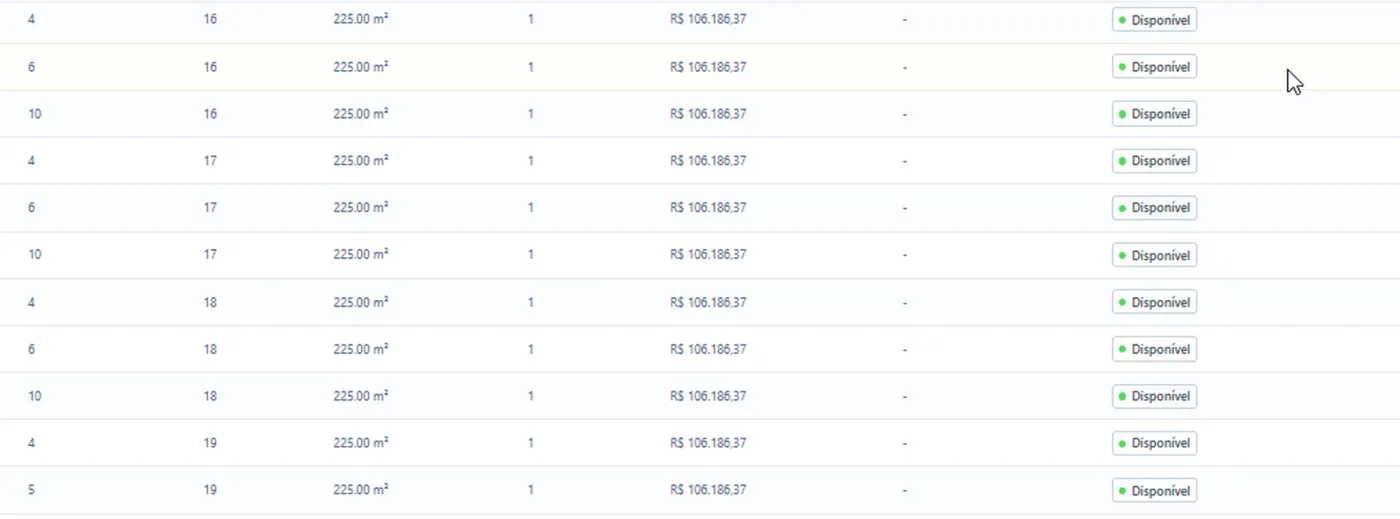Click Disponível status on row 6, 17
This screenshot has height=519, width=1400.
[x=1154, y=208]
